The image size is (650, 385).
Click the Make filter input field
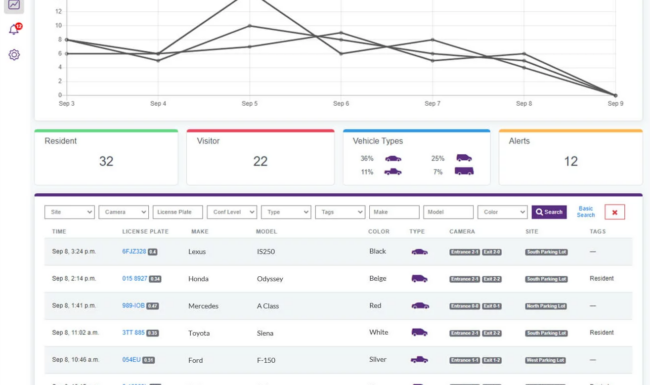(394, 212)
